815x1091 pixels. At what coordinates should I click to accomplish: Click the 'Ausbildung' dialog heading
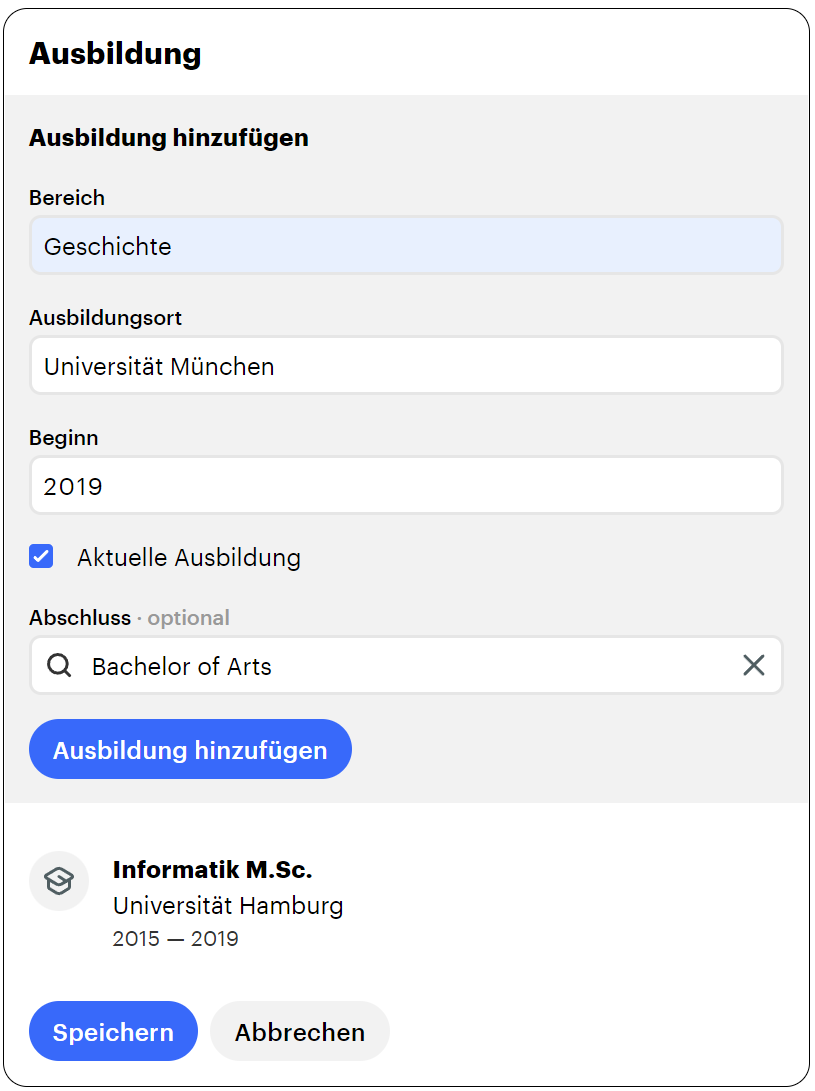point(115,53)
